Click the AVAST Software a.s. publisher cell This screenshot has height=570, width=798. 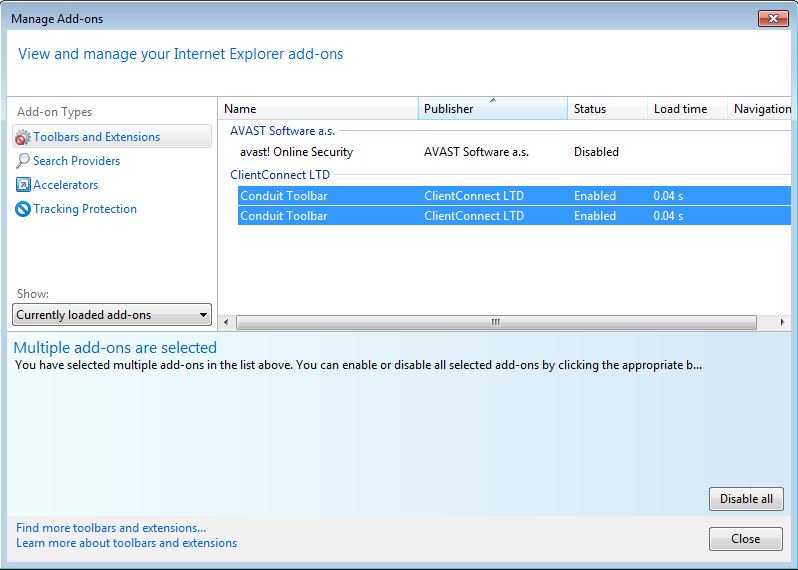pos(476,152)
